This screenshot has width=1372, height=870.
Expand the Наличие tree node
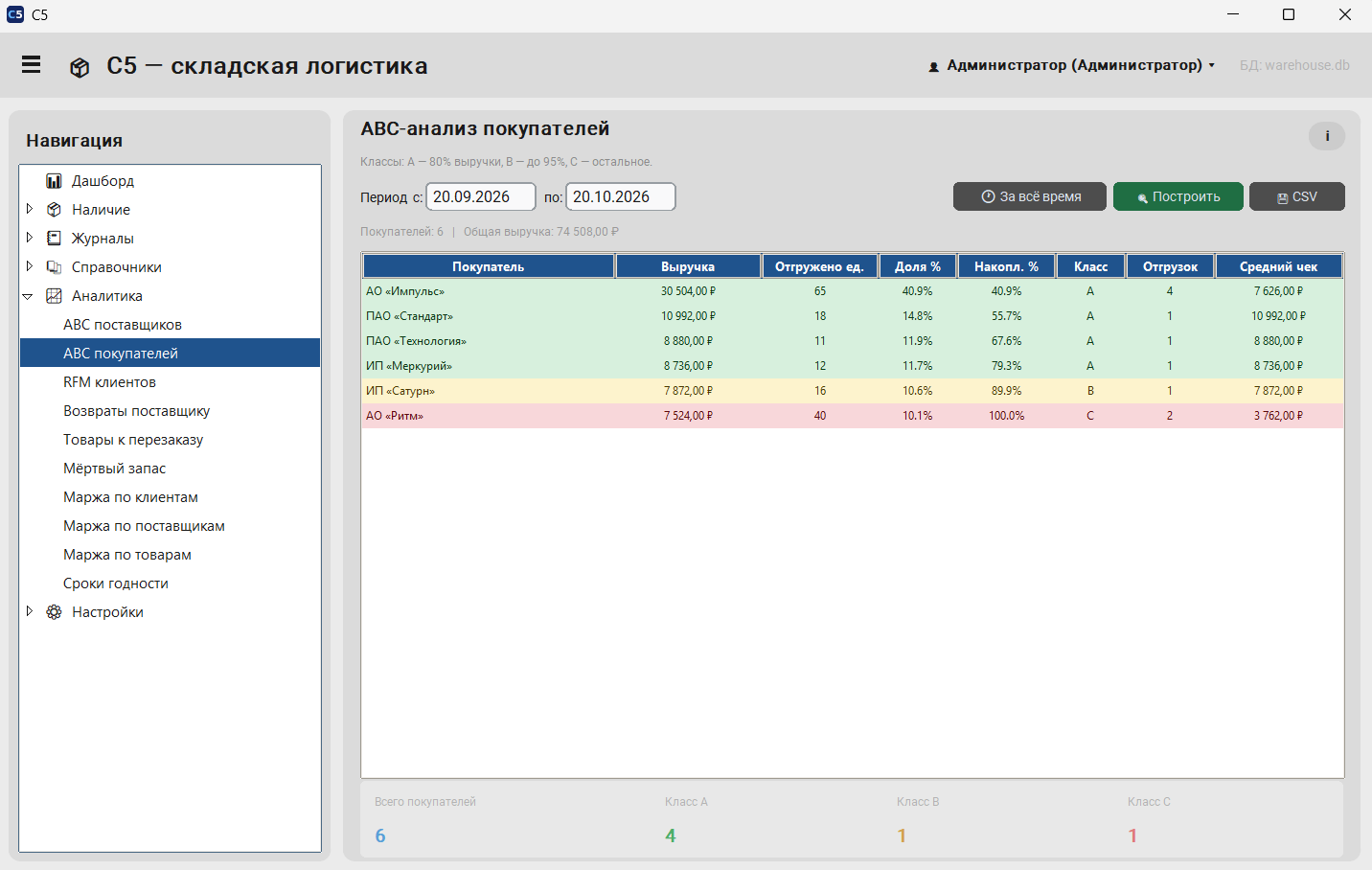click(x=29, y=209)
